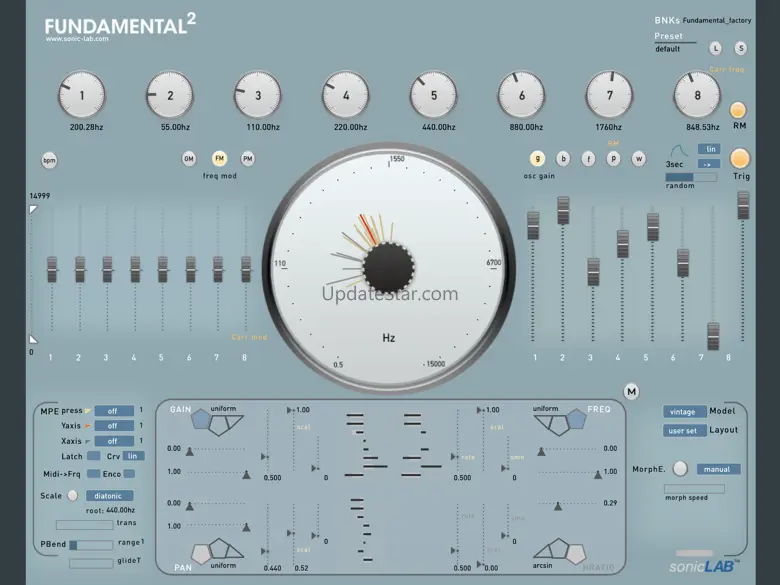Click oscillator knob 1 at 200.28hz

82,95
